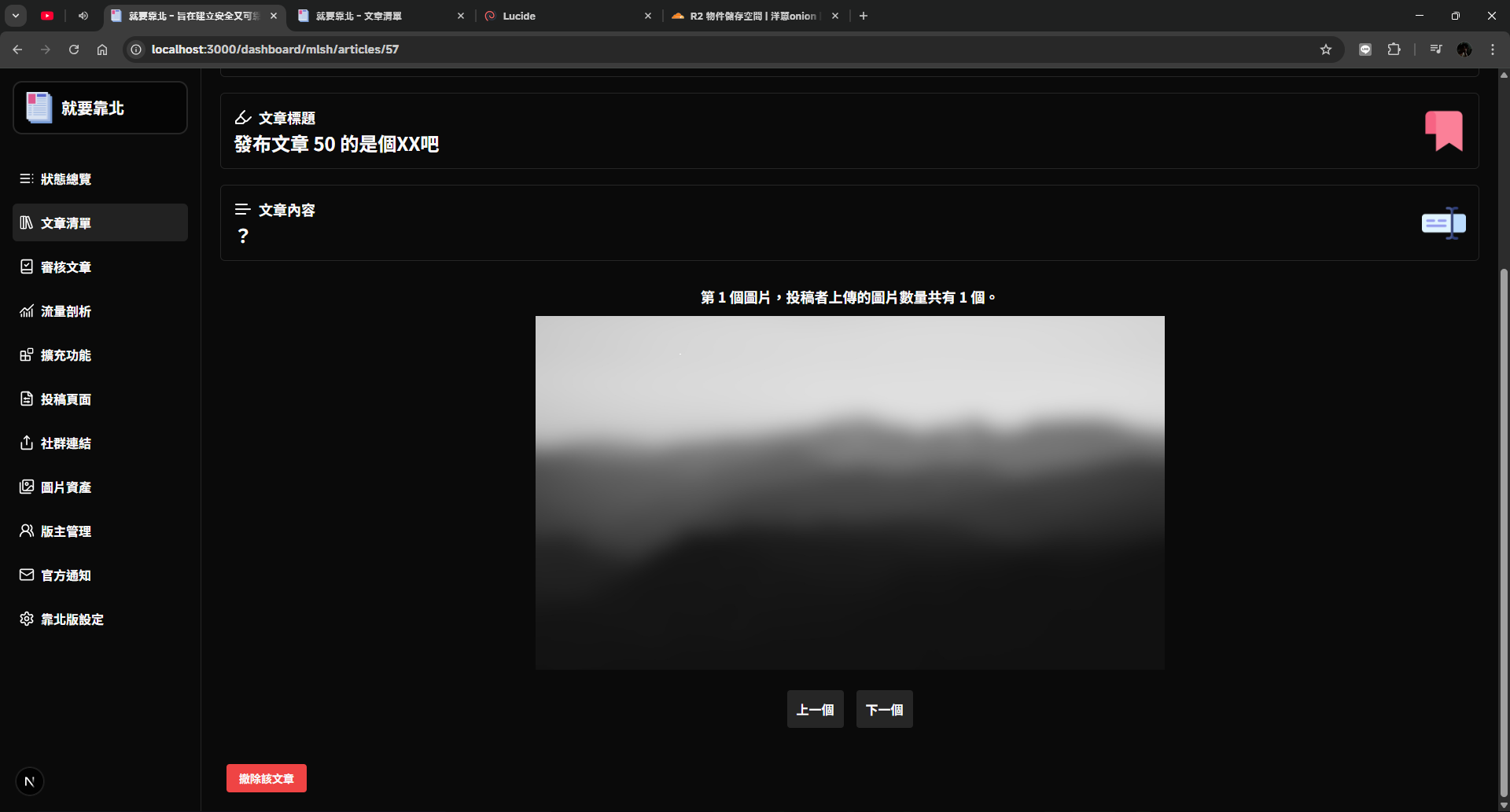
Task: Toggle the bookmark star in the address bar
Action: point(1326,49)
